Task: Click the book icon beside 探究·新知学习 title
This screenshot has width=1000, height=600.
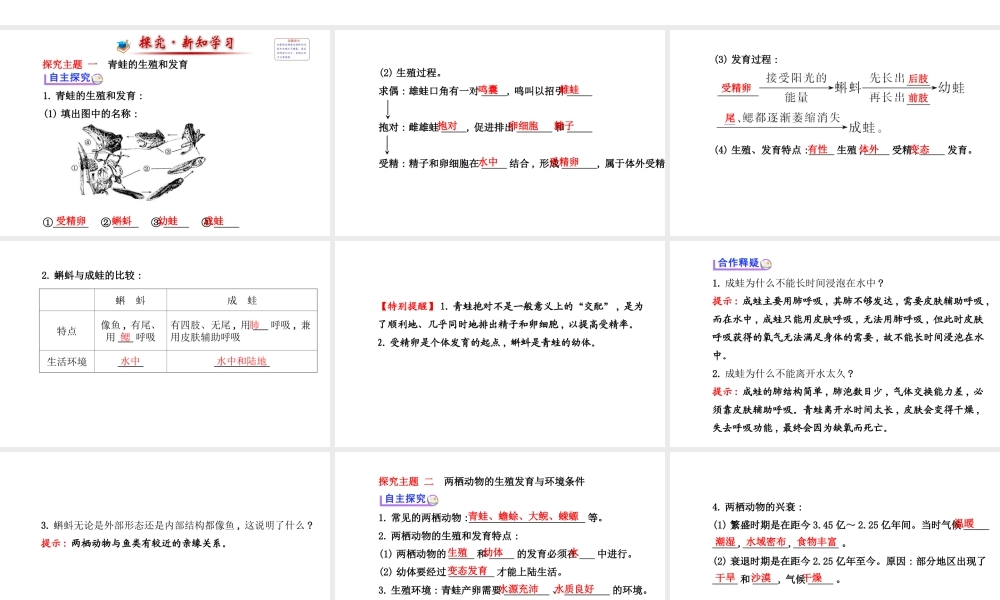Action: [x=124, y=45]
